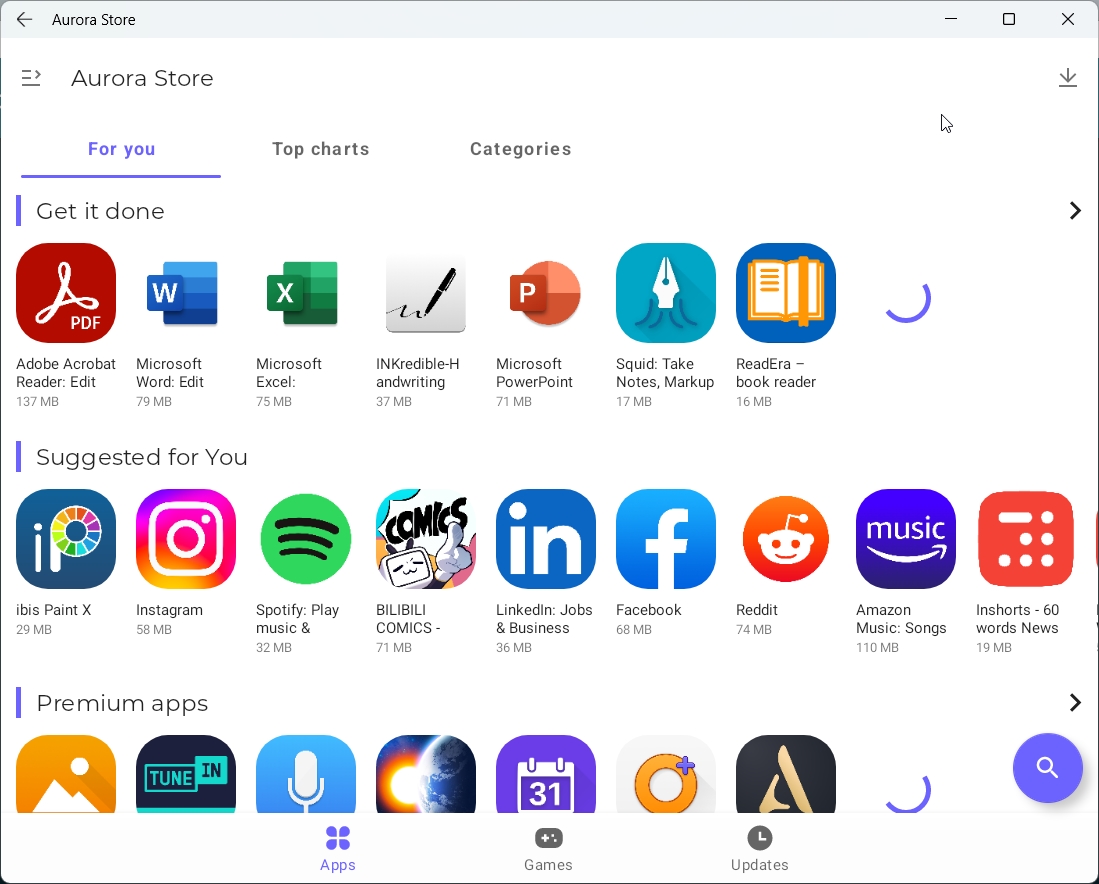Click the Get it done heading
Screen dimensions: 1099x884
[100, 211]
